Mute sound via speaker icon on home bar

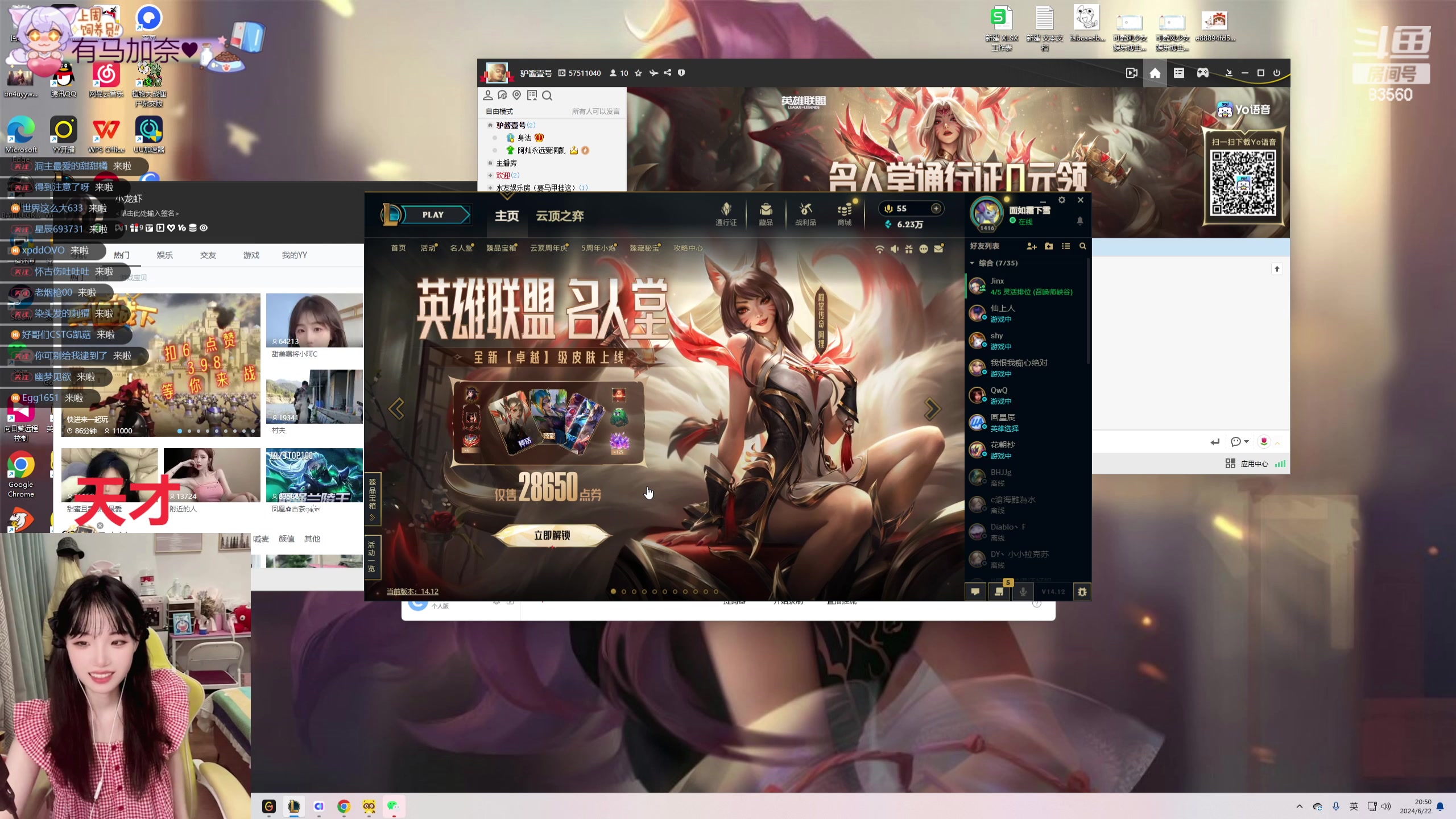[x=895, y=249]
